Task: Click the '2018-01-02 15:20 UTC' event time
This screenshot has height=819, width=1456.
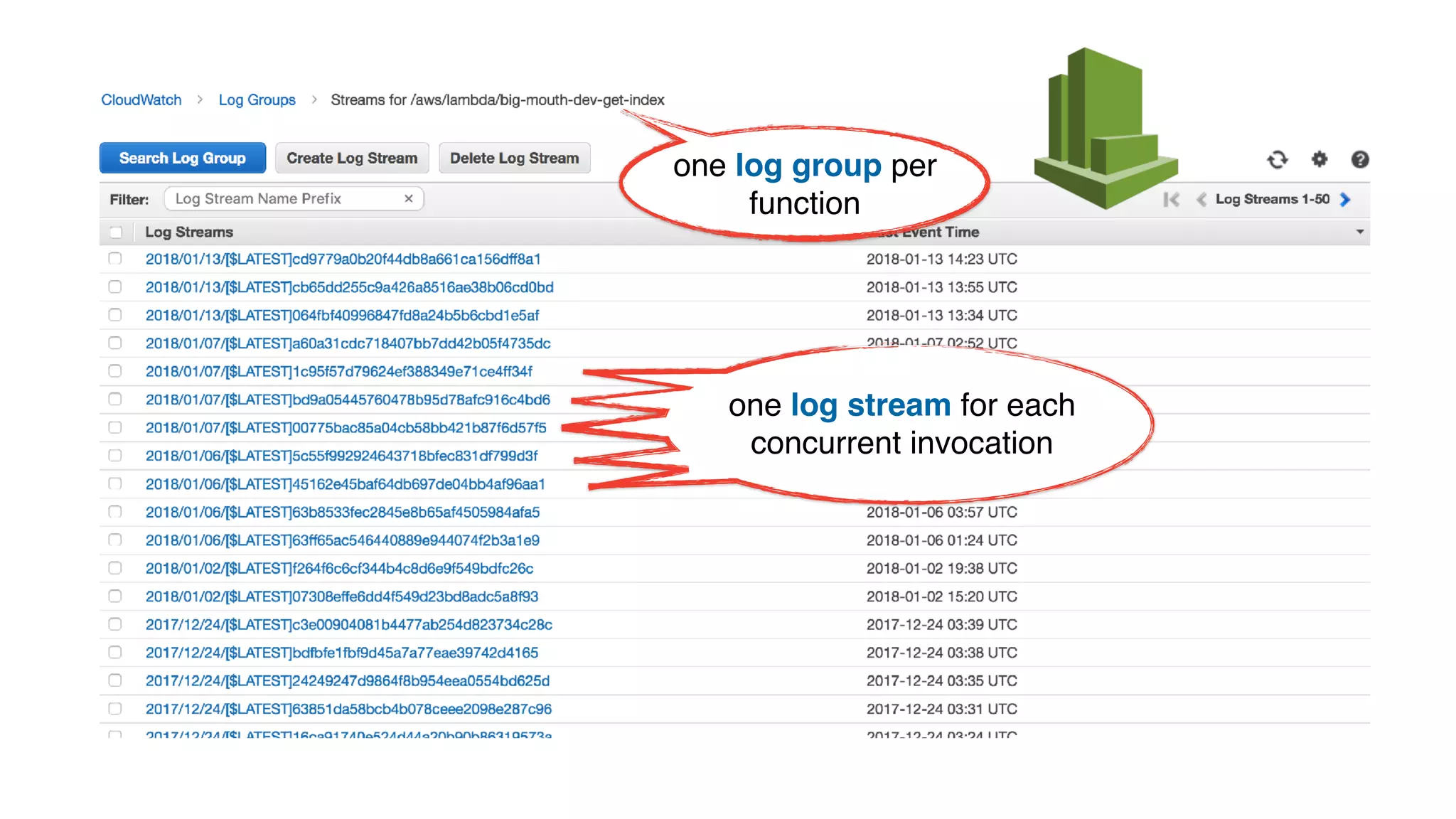Action: (942, 596)
